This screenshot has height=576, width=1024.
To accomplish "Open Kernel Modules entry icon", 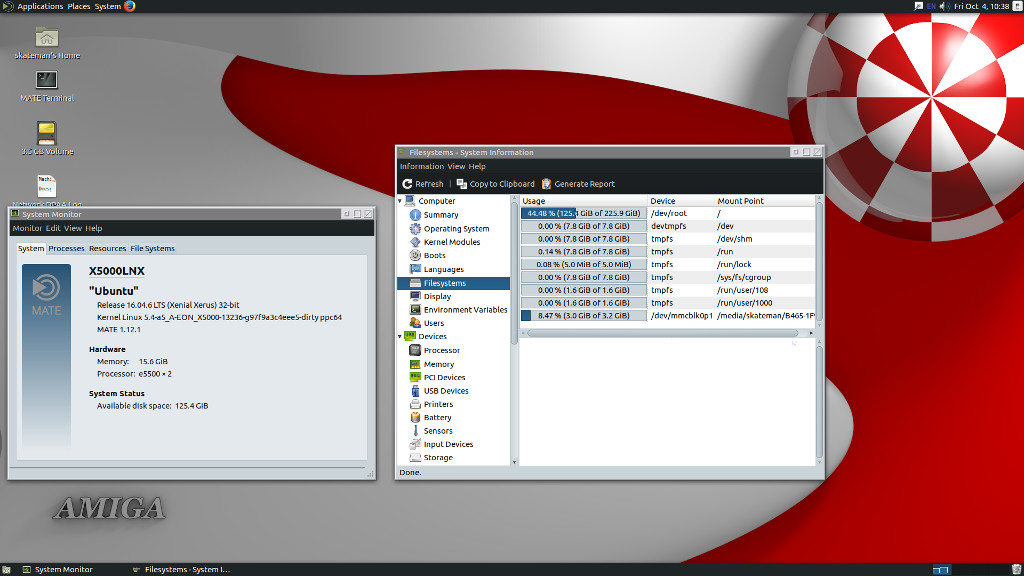I will point(415,242).
